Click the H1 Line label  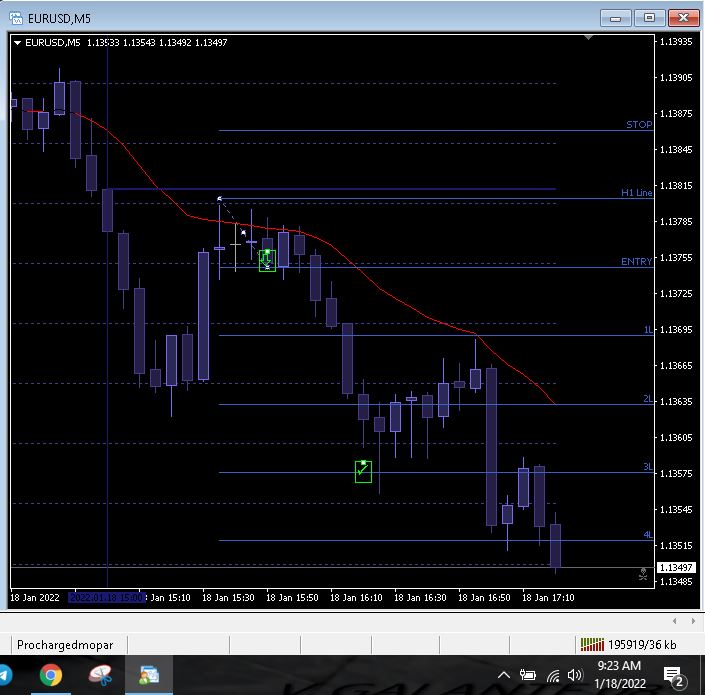click(x=636, y=193)
